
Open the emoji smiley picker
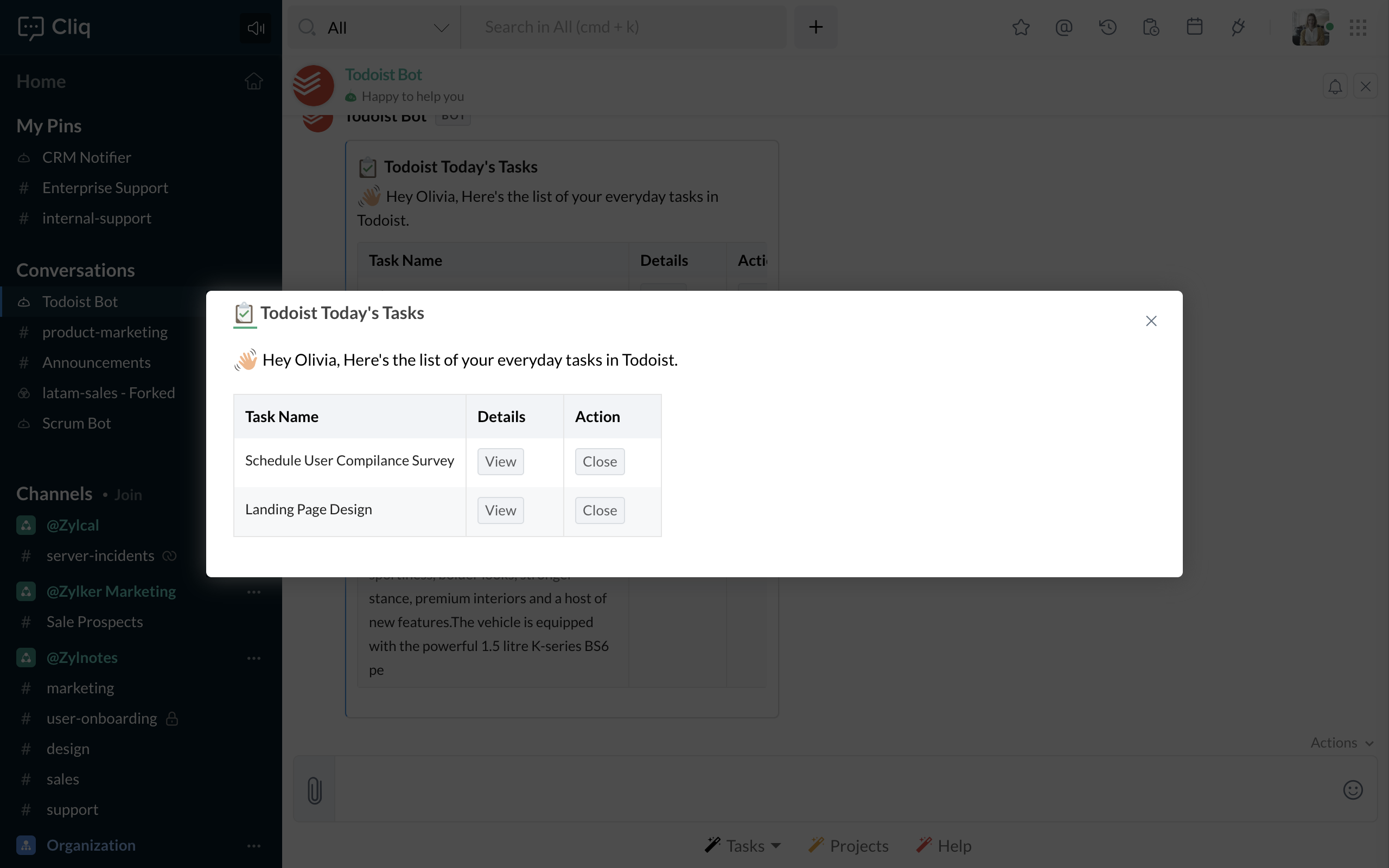coord(1353,790)
